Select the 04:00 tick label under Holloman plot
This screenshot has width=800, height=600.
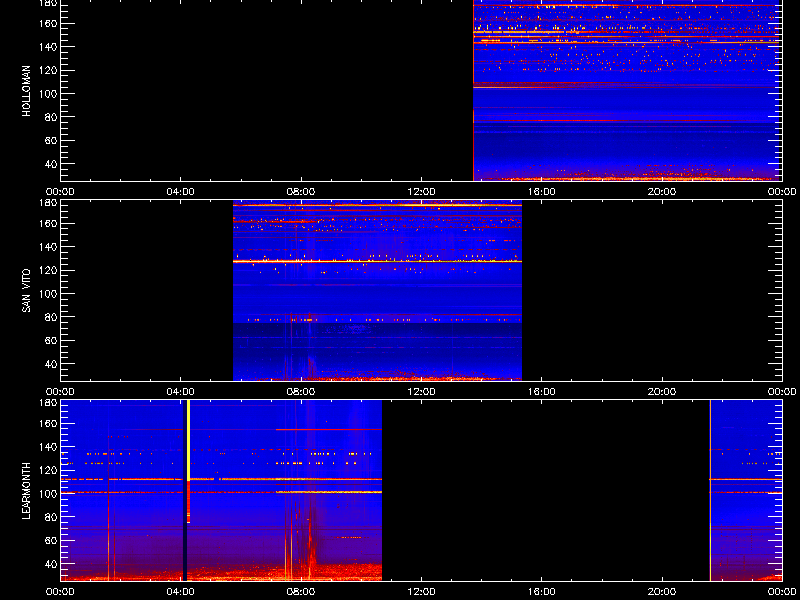click(x=181, y=192)
